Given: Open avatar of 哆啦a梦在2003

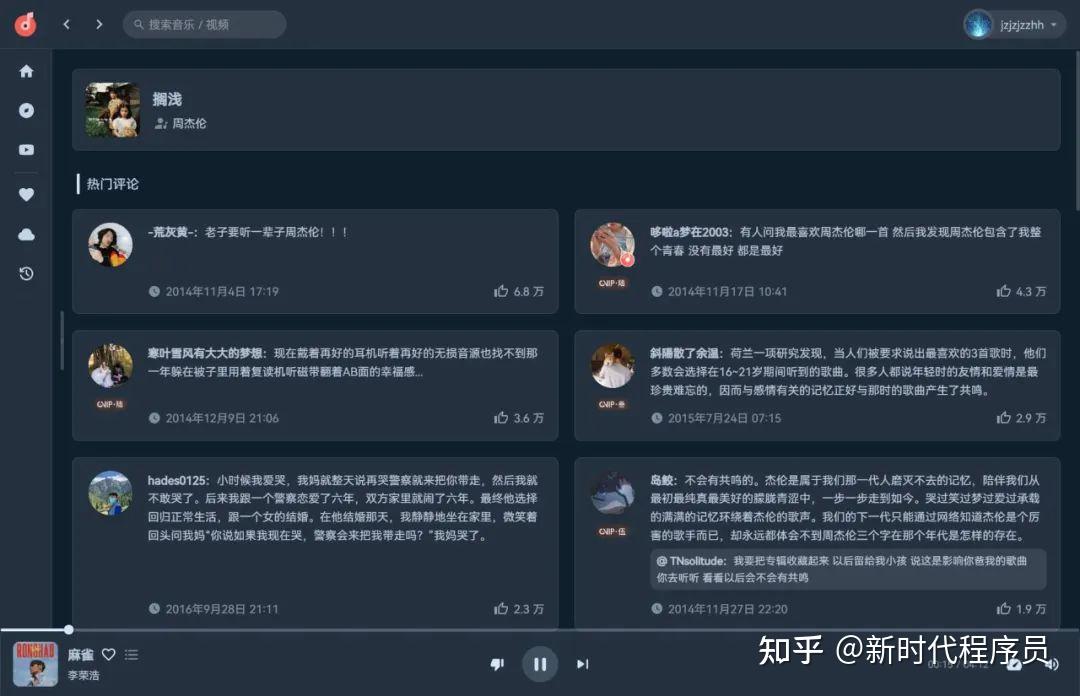Looking at the screenshot, I should click(612, 245).
